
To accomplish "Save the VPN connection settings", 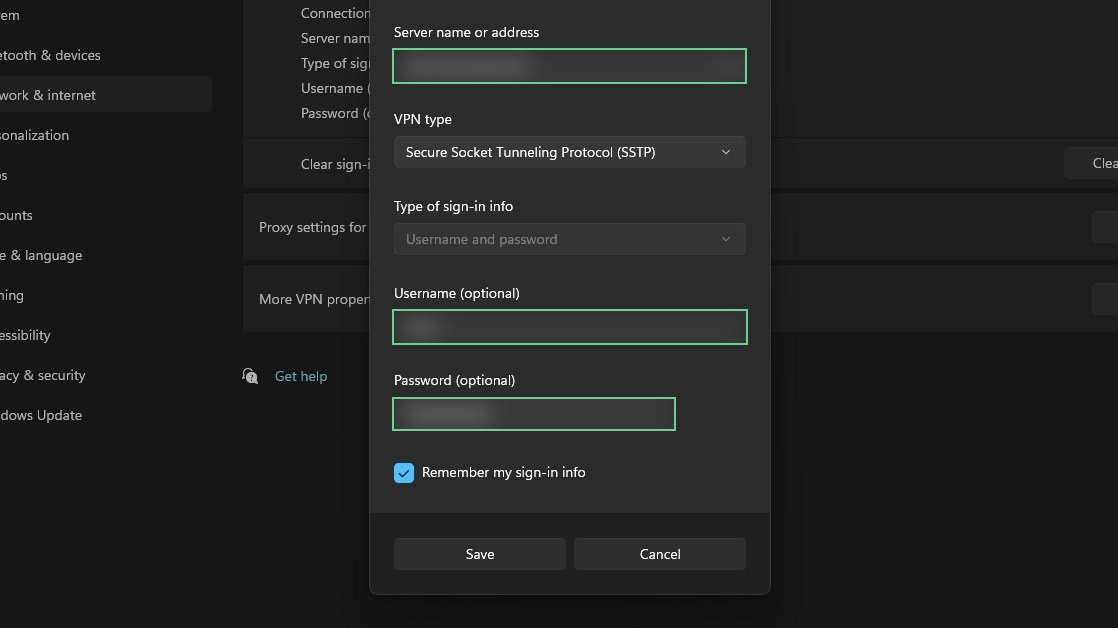I will [x=480, y=554].
